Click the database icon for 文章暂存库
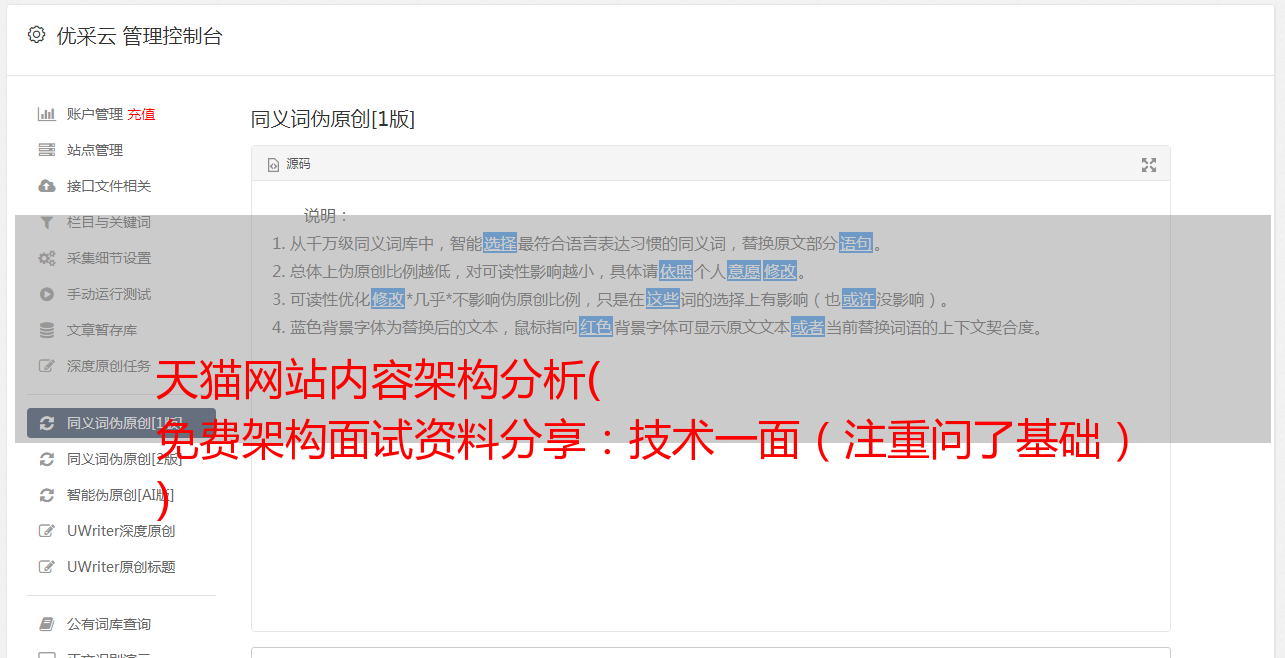The height and width of the screenshot is (658, 1285). pos(46,330)
